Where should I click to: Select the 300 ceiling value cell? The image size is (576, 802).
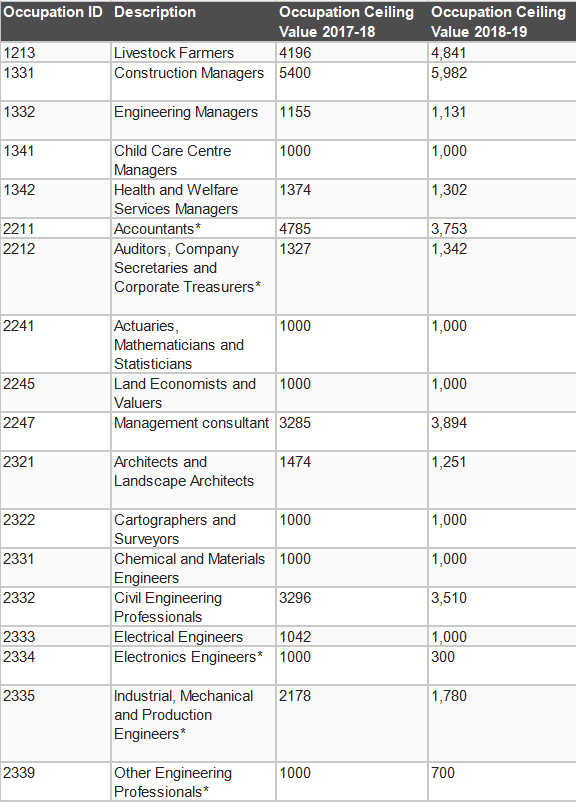502,665
